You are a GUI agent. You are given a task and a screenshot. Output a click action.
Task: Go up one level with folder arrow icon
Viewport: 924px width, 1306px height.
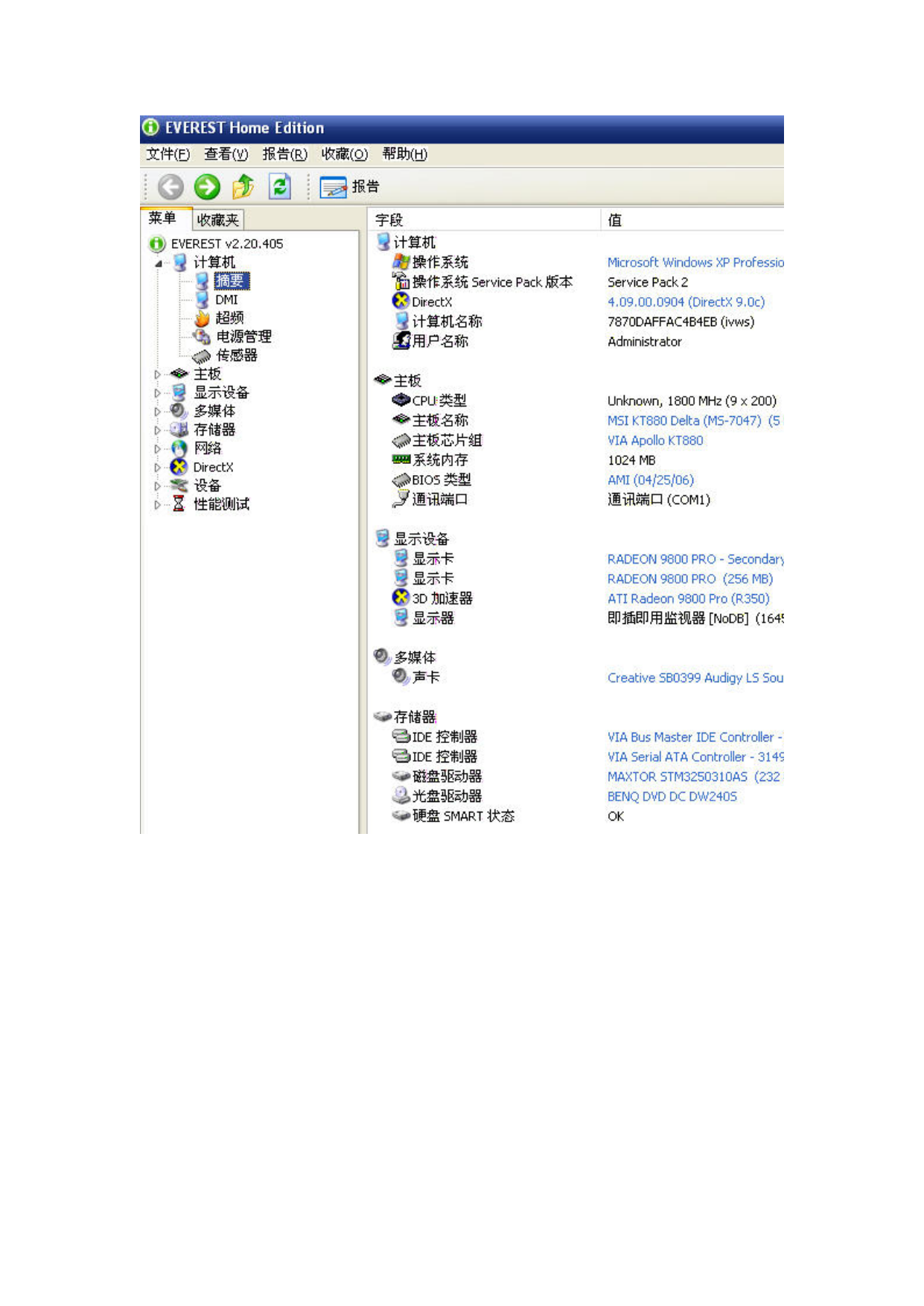click(243, 187)
